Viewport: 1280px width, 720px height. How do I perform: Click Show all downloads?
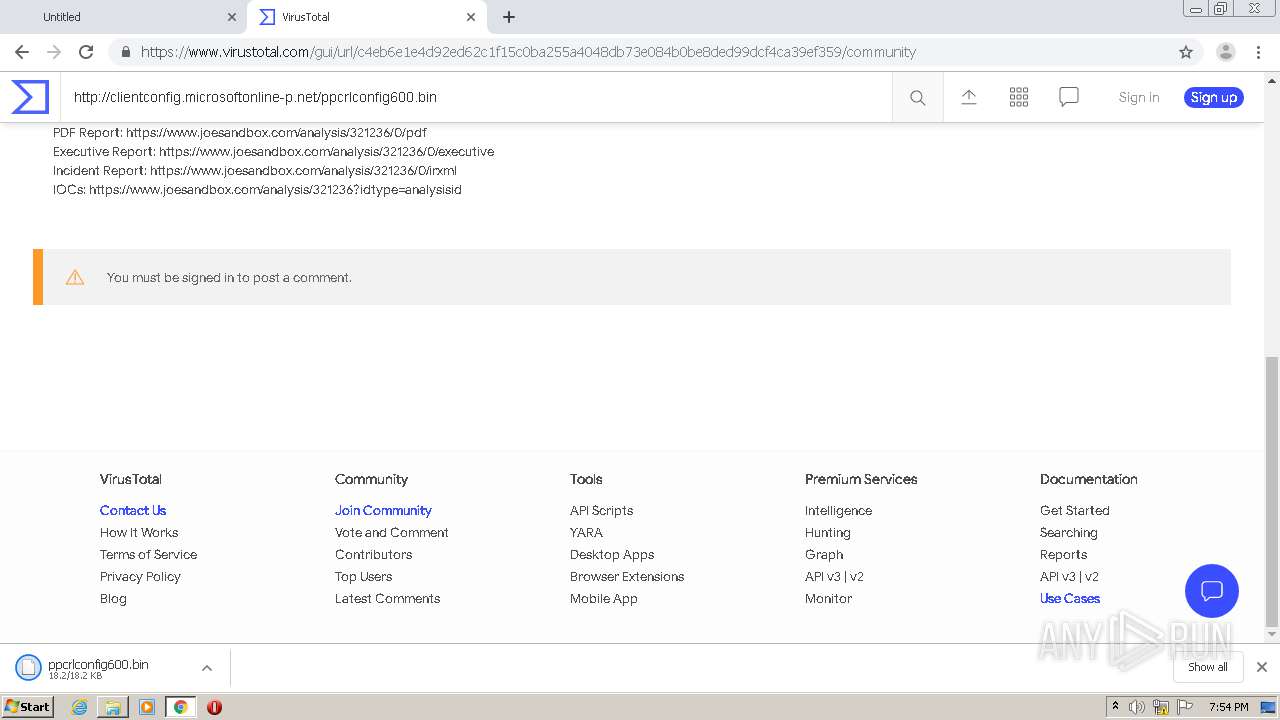click(1208, 667)
